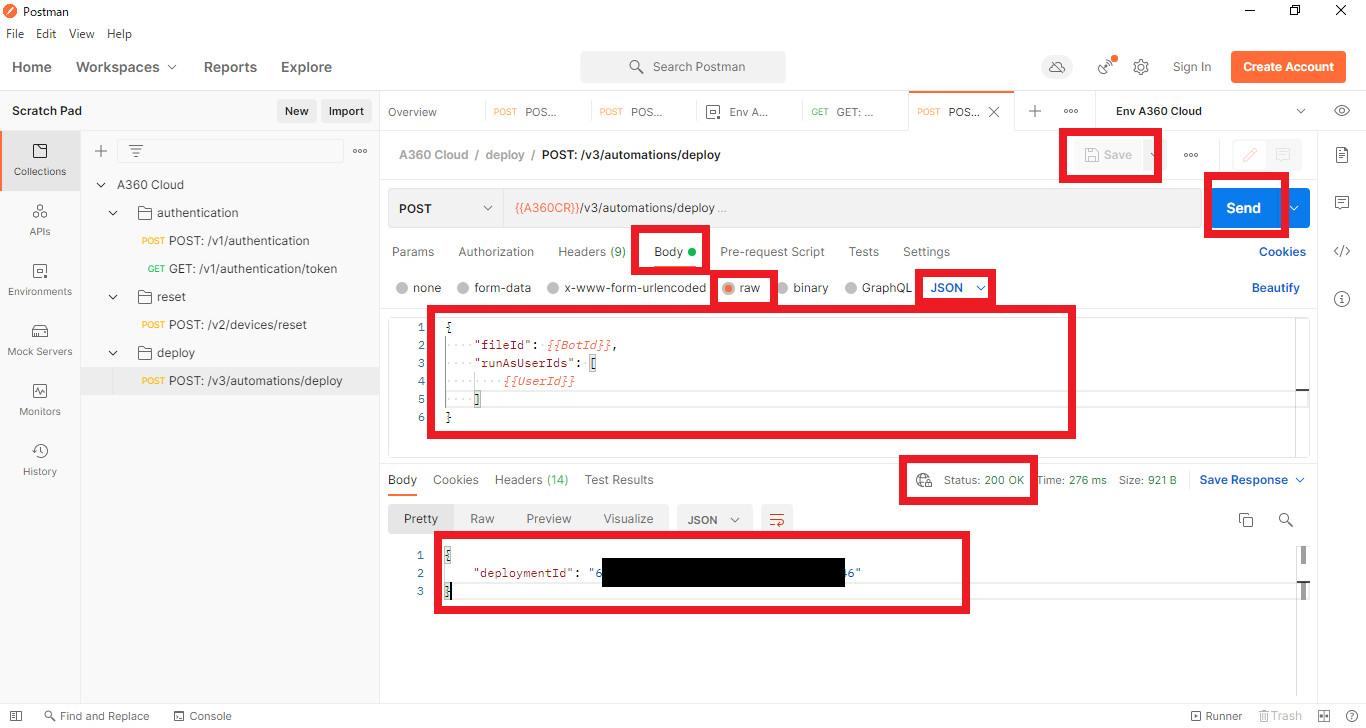Open the collections panel three-dot options
Image resolution: width=1366 pixels, height=728 pixels.
point(360,151)
